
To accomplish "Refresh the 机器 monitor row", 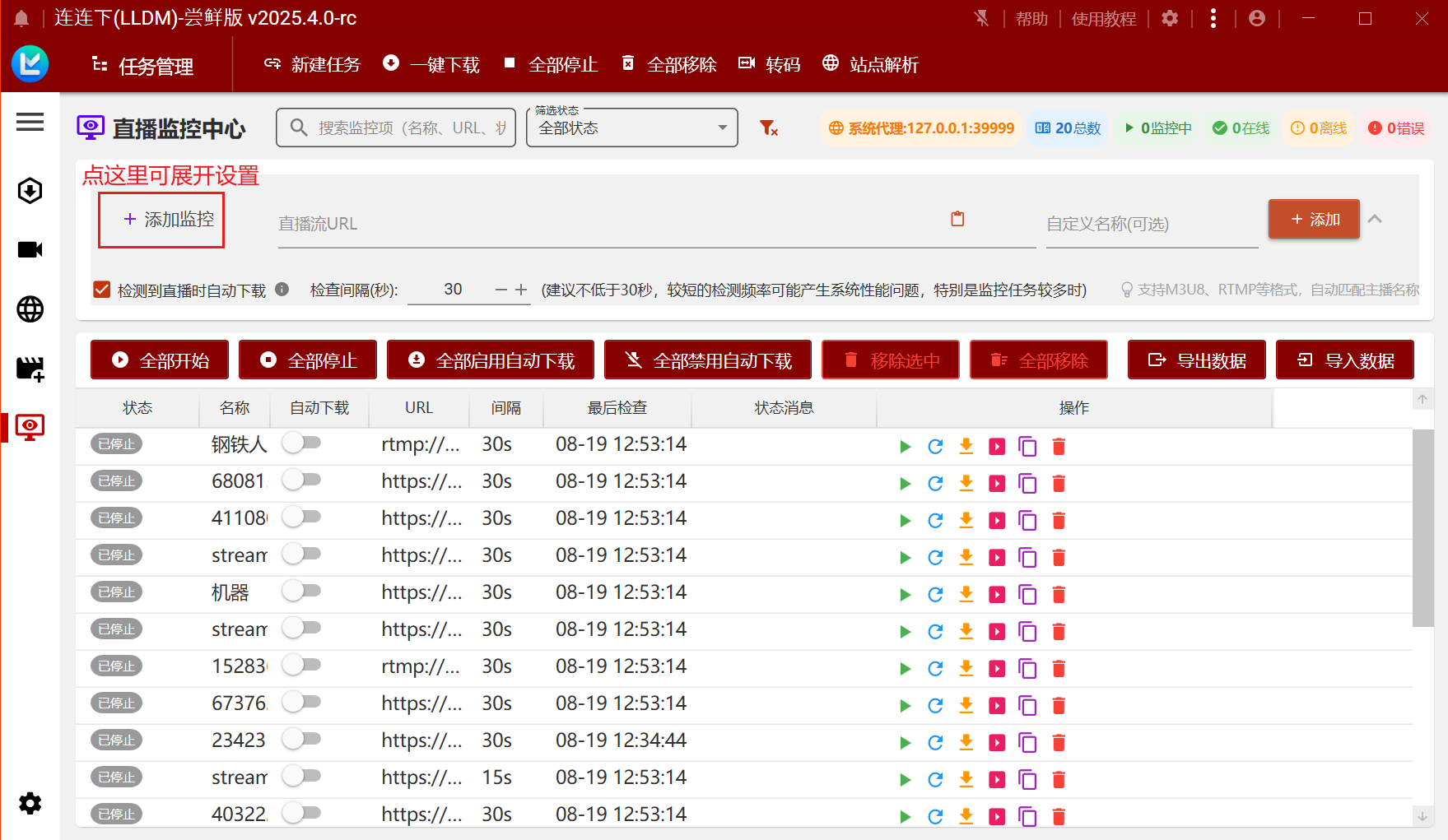I will click(x=935, y=595).
